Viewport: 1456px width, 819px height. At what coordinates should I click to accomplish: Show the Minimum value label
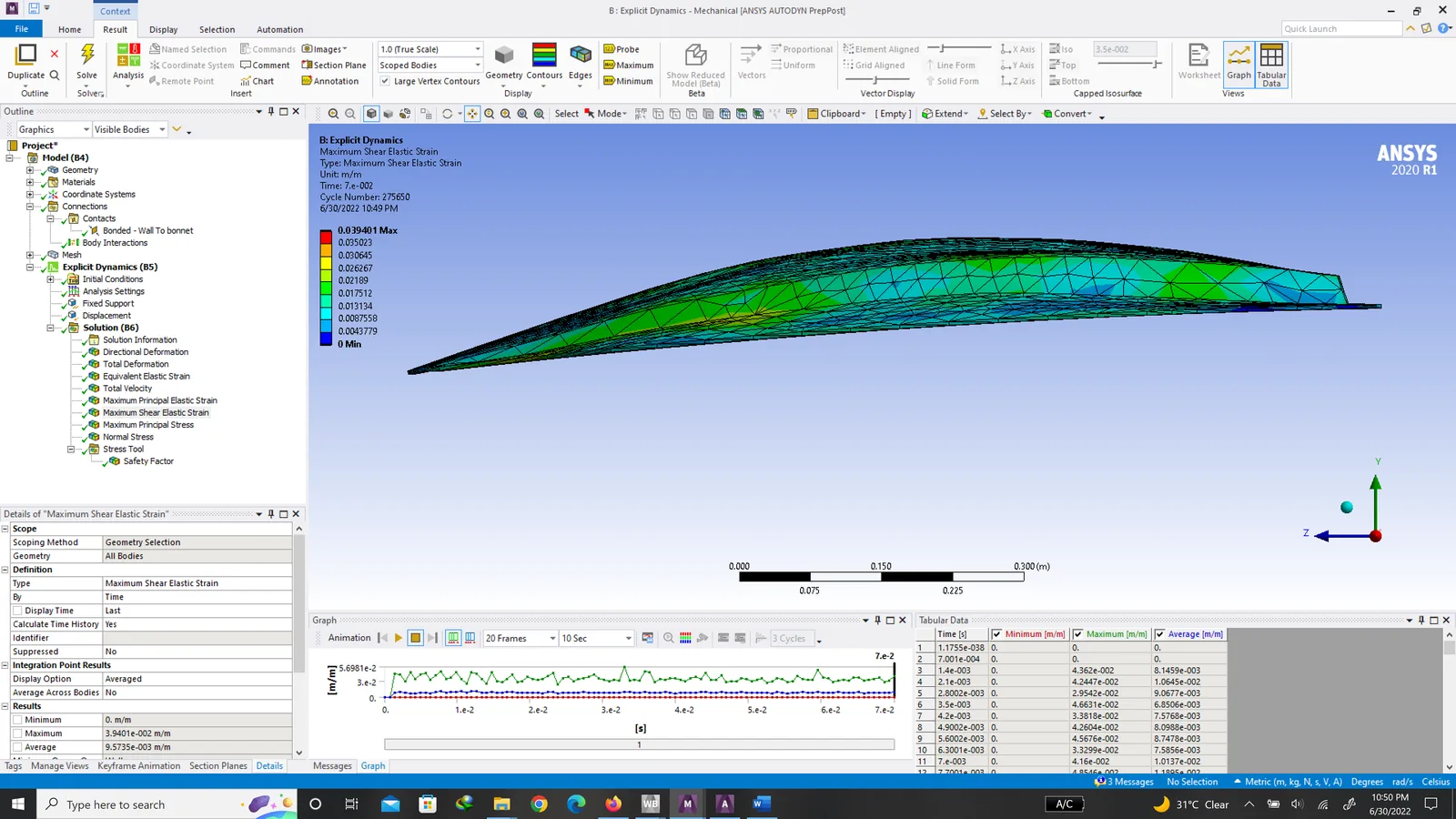click(x=629, y=81)
